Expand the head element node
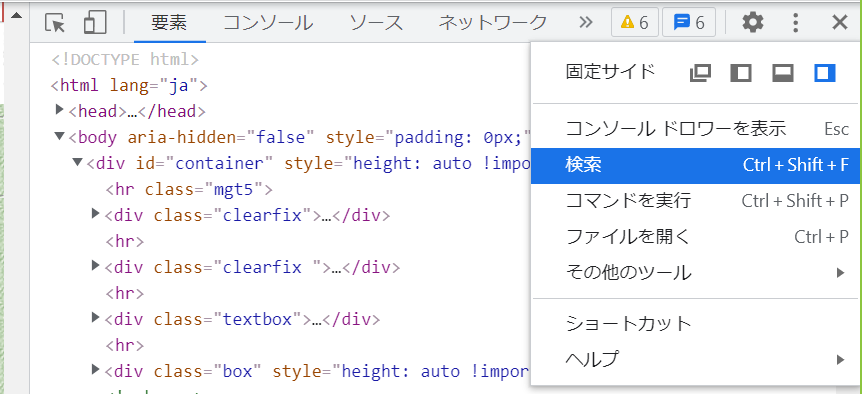The width and height of the screenshot is (862, 394). click(60, 110)
